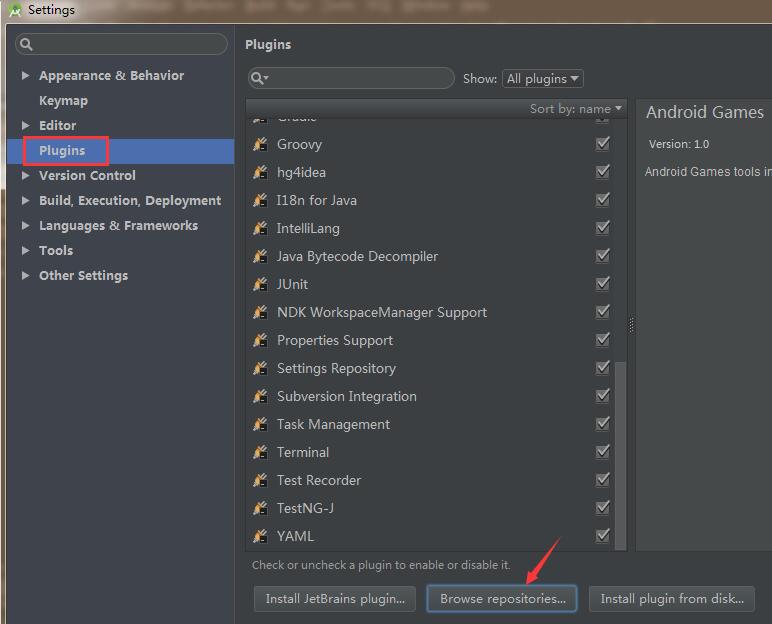Click Install plugin from disk button
This screenshot has height=624, width=772.
tap(672, 599)
